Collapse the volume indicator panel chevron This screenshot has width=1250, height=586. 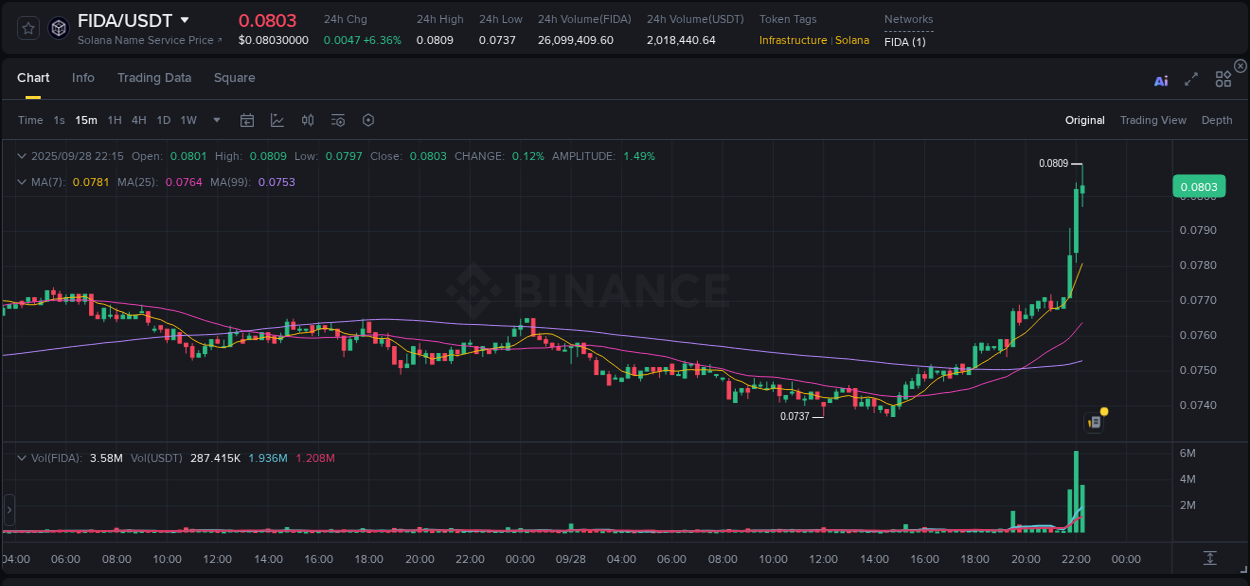tap(22, 458)
